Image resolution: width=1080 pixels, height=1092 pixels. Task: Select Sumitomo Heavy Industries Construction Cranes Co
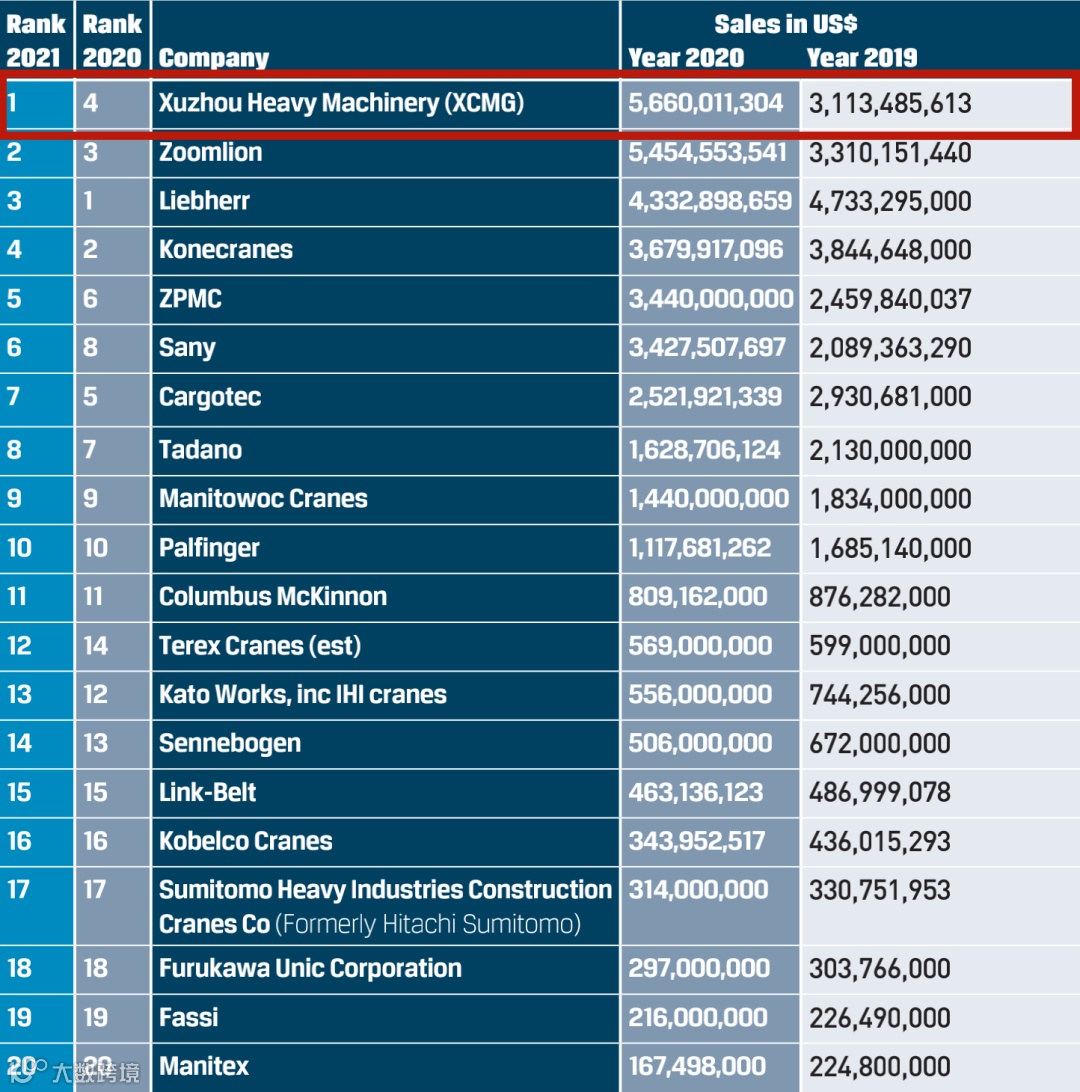tap(385, 906)
